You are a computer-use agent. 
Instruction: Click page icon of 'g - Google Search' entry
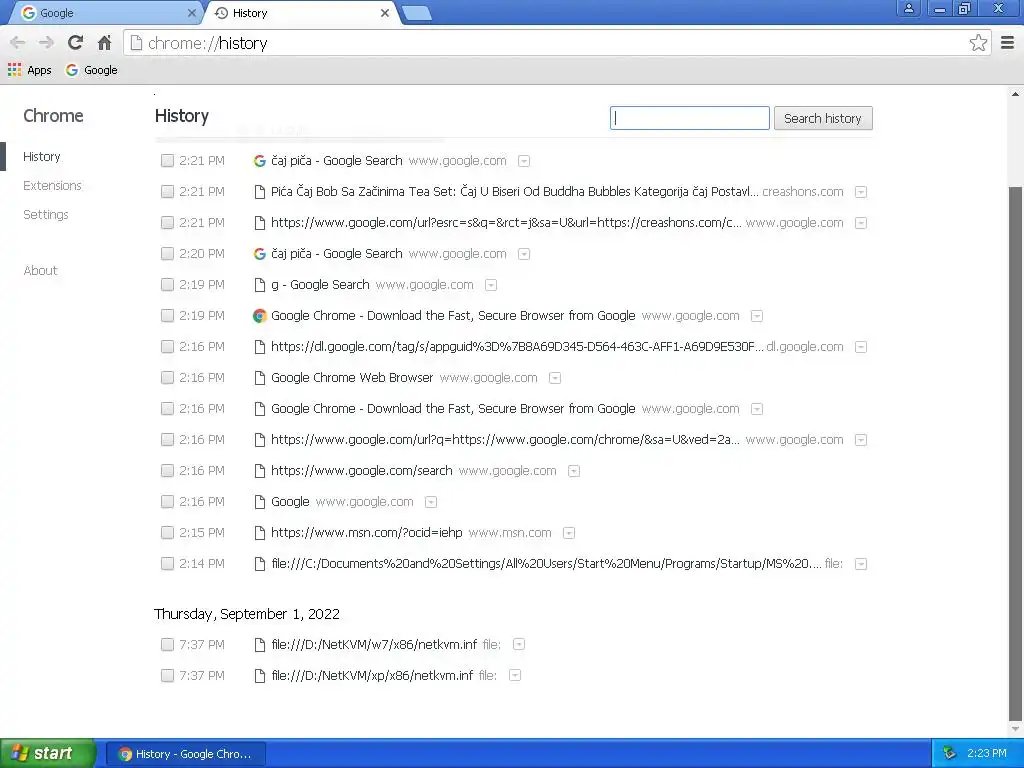(259, 285)
